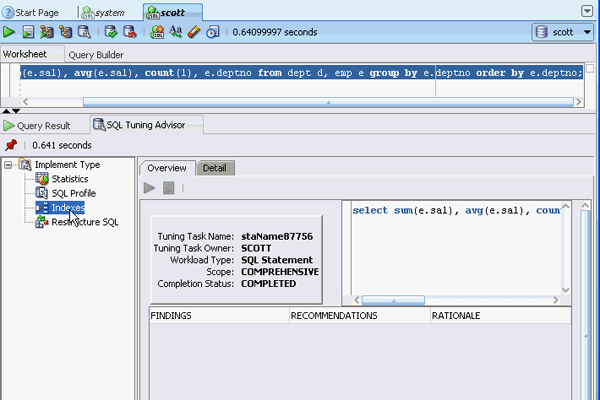Click the SQL Profile node icon
The height and width of the screenshot is (400, 600).
[42, 193]
